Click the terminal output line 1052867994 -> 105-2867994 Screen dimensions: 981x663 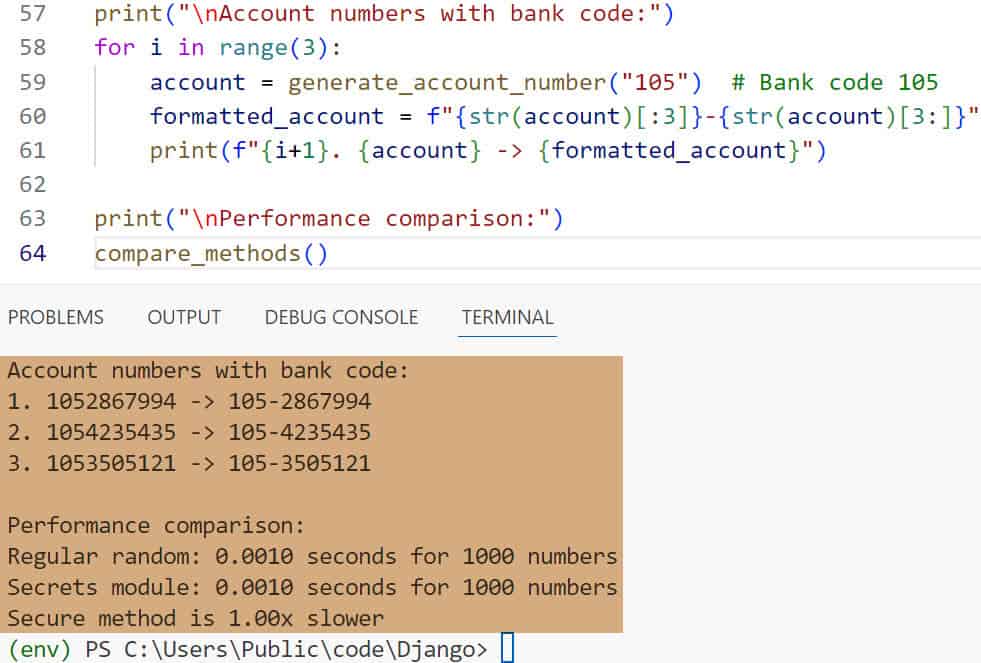click(x=189, y=401)
